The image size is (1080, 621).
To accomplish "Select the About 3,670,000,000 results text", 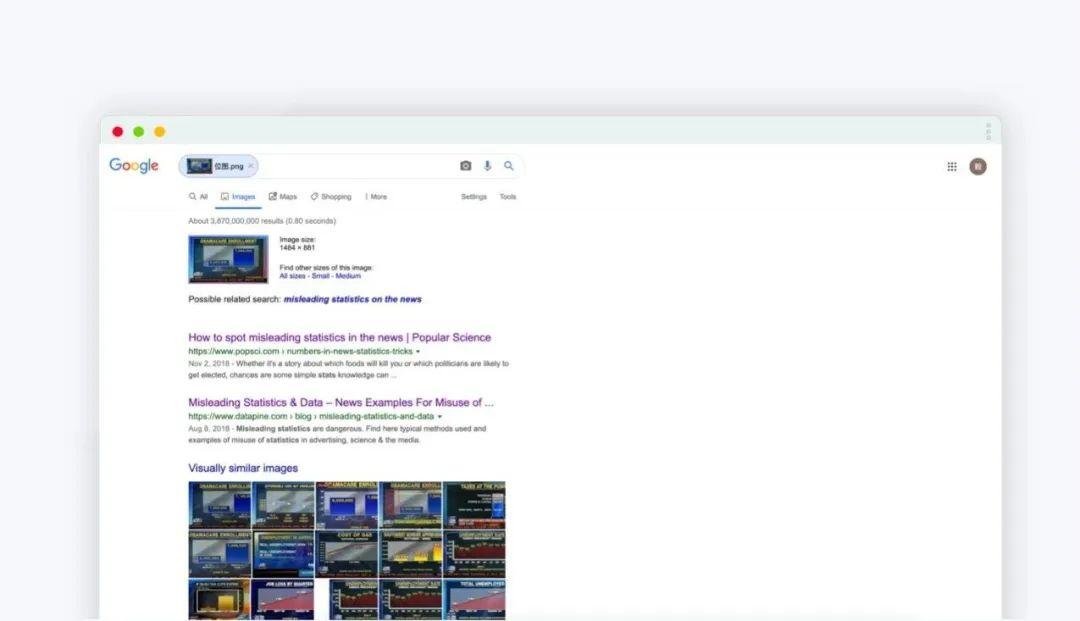I will [262, 221].
